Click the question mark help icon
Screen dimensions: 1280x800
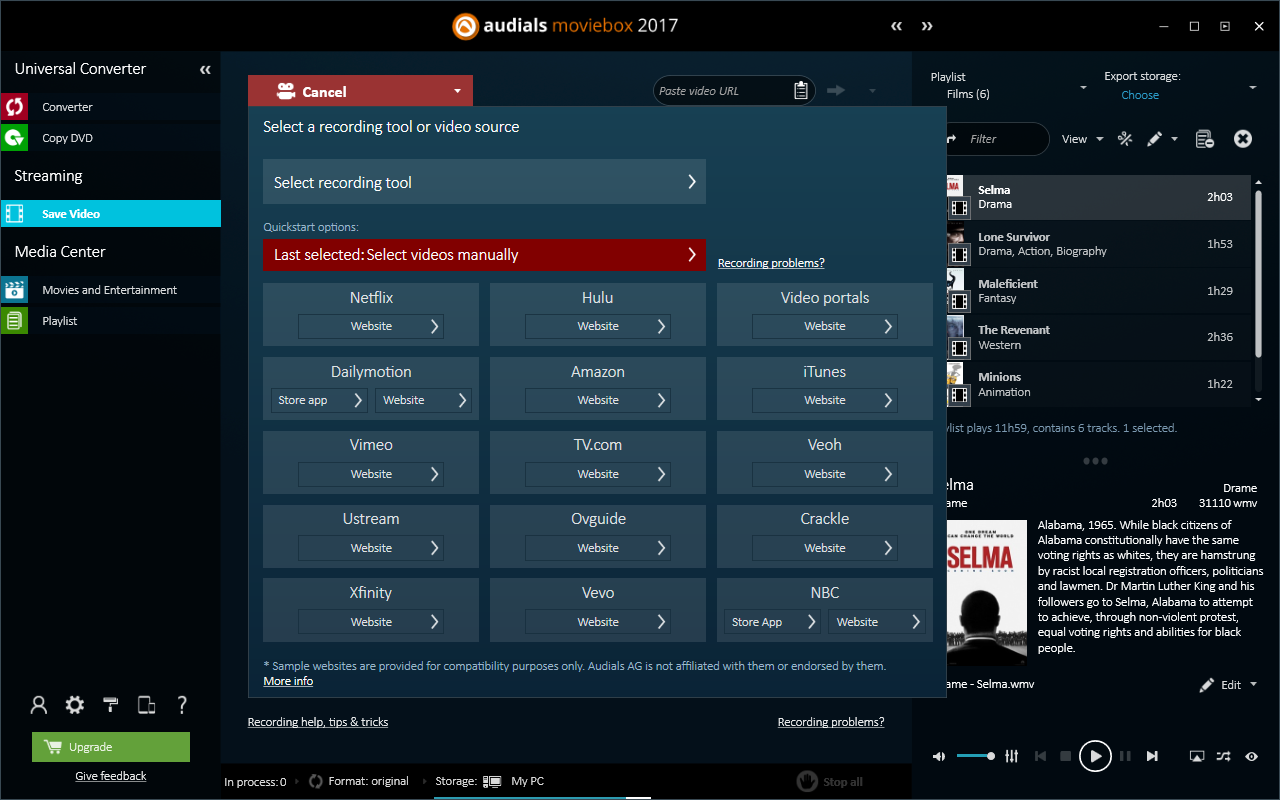click(182, 705)
